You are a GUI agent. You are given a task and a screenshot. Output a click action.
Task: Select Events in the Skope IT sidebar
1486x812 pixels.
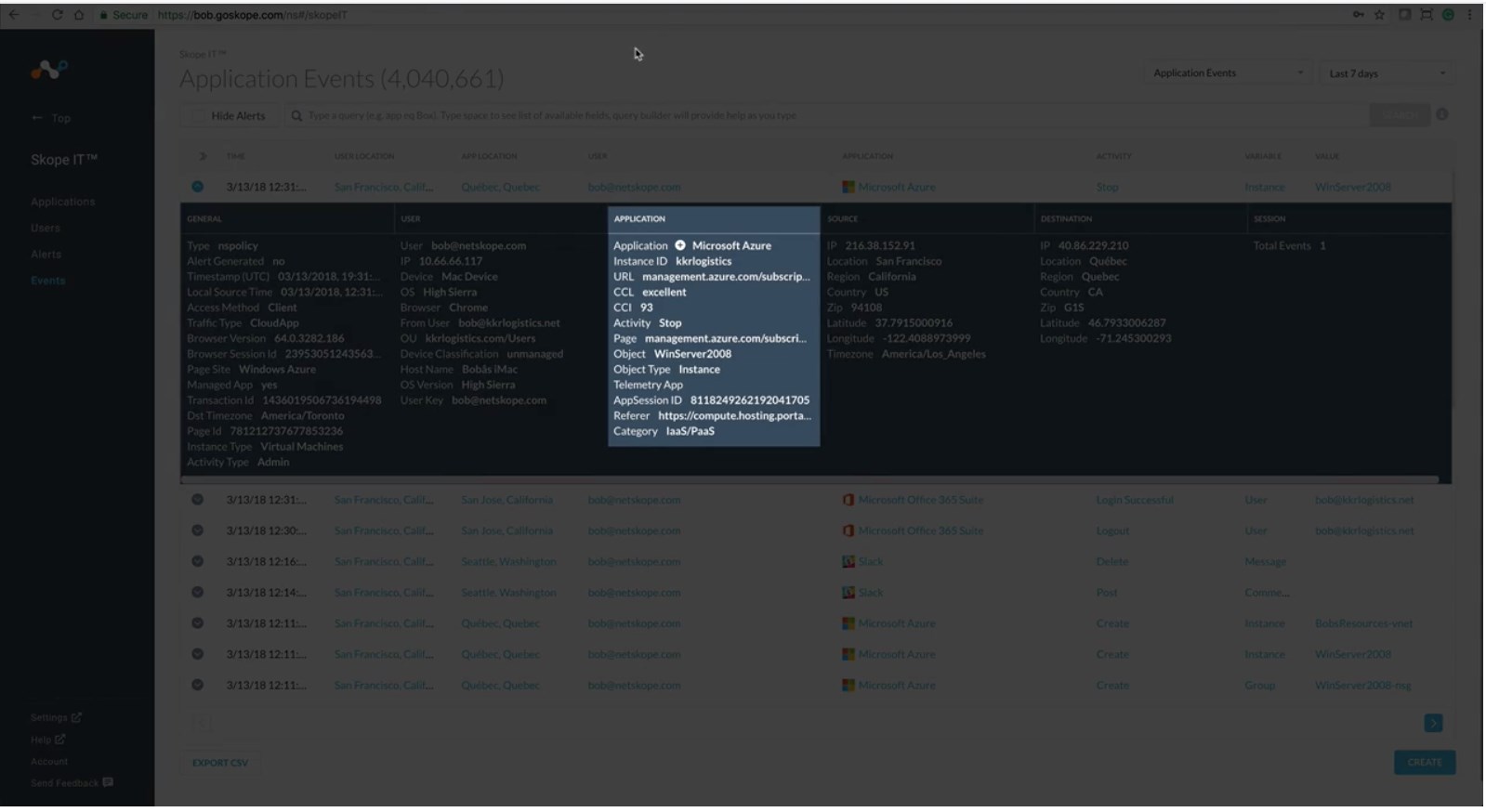pyautogui.click(x=47, y=280)
